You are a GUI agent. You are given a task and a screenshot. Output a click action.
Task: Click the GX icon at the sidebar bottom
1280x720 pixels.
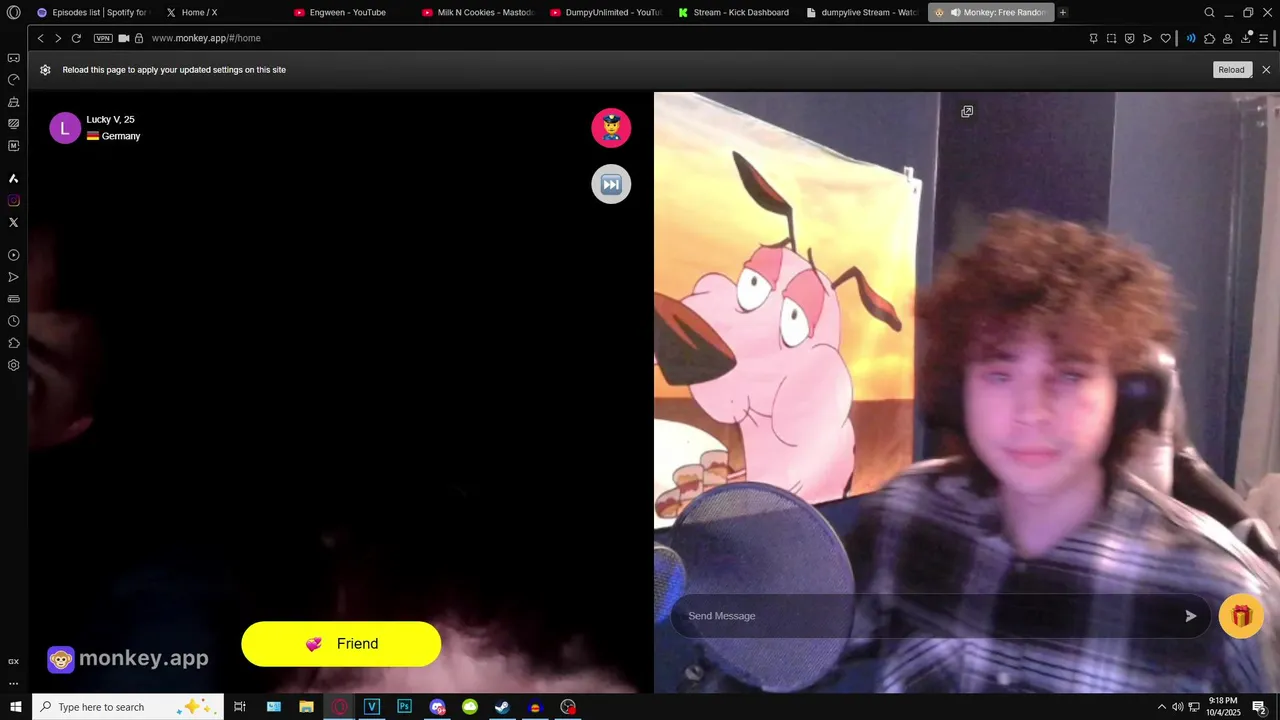[x=13, y=661]
